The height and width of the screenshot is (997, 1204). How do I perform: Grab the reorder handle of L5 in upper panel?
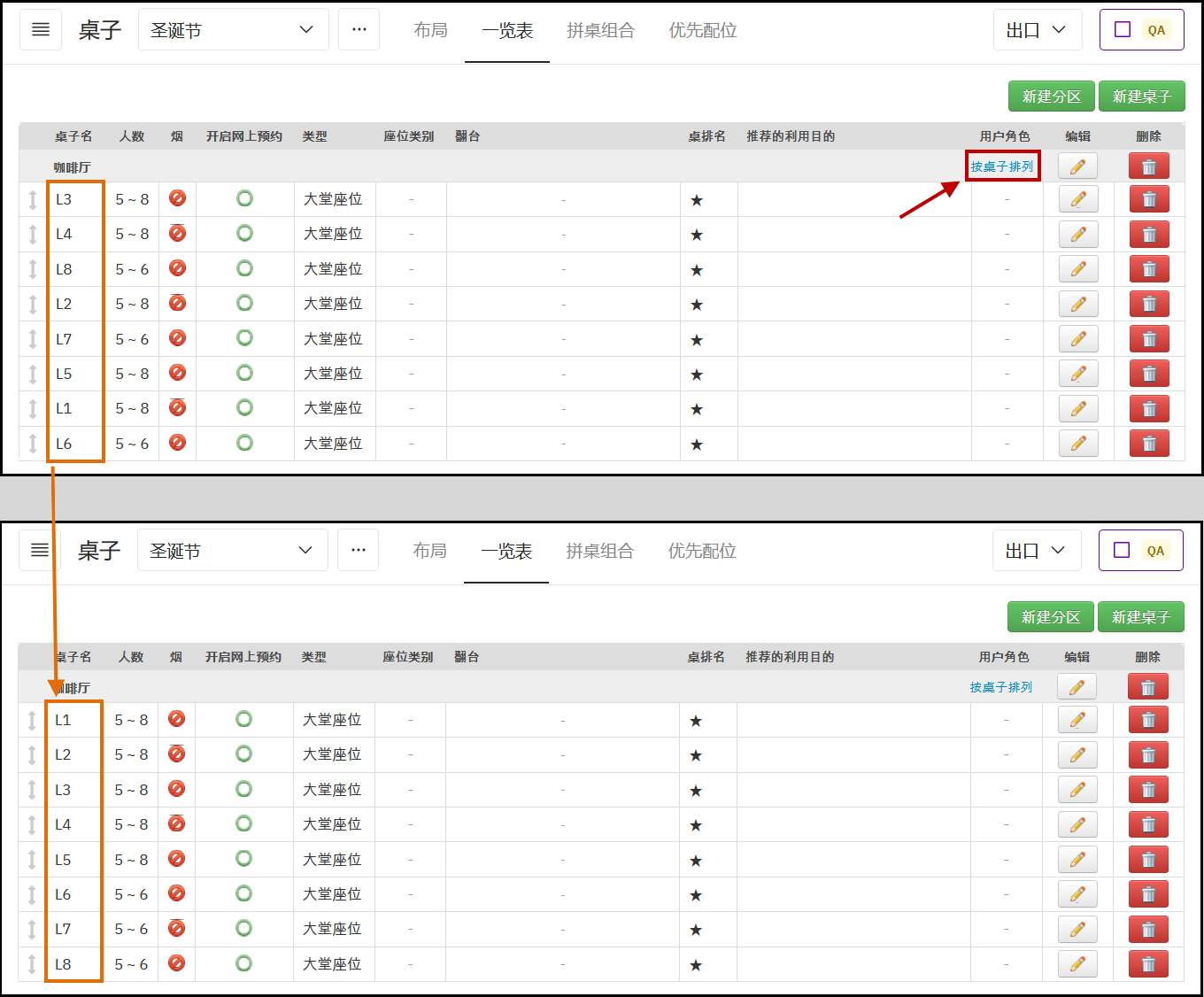[33, 374]
